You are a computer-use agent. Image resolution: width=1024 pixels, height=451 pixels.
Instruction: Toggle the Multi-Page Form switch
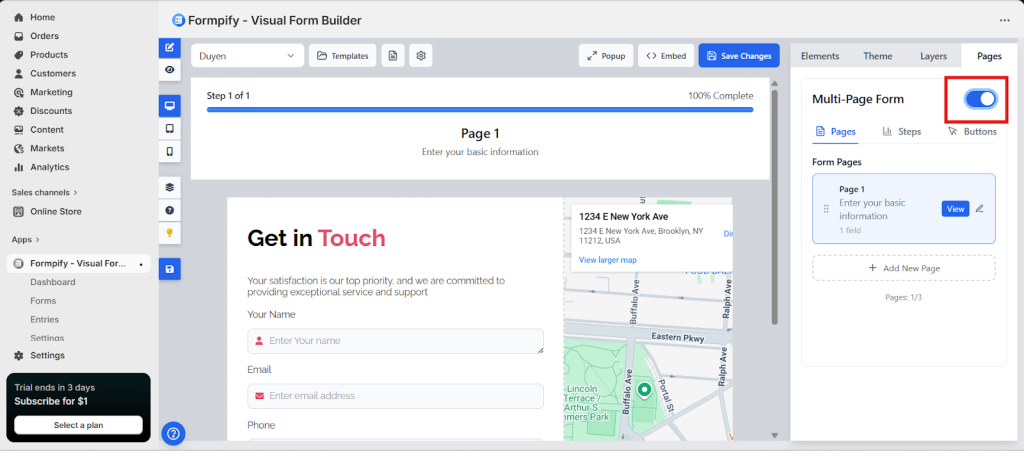click(x=980, y=99)
